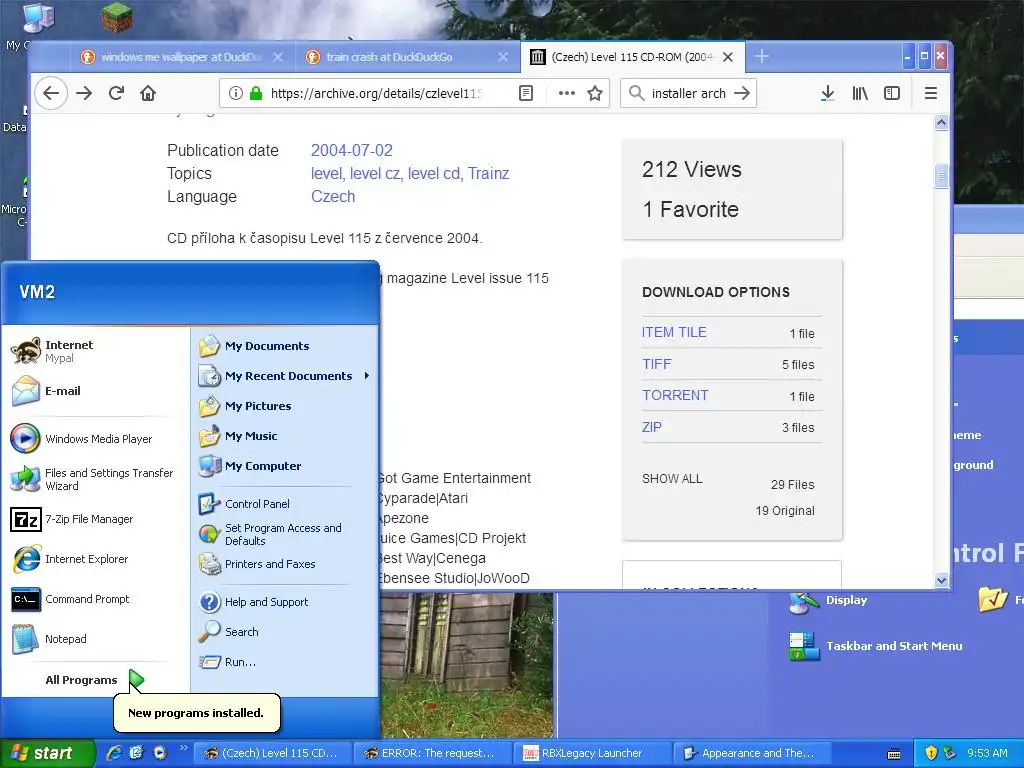Go forward with the browser forward arrow
The width and height of the screenshot is (1024, 768).
(84, 93)
